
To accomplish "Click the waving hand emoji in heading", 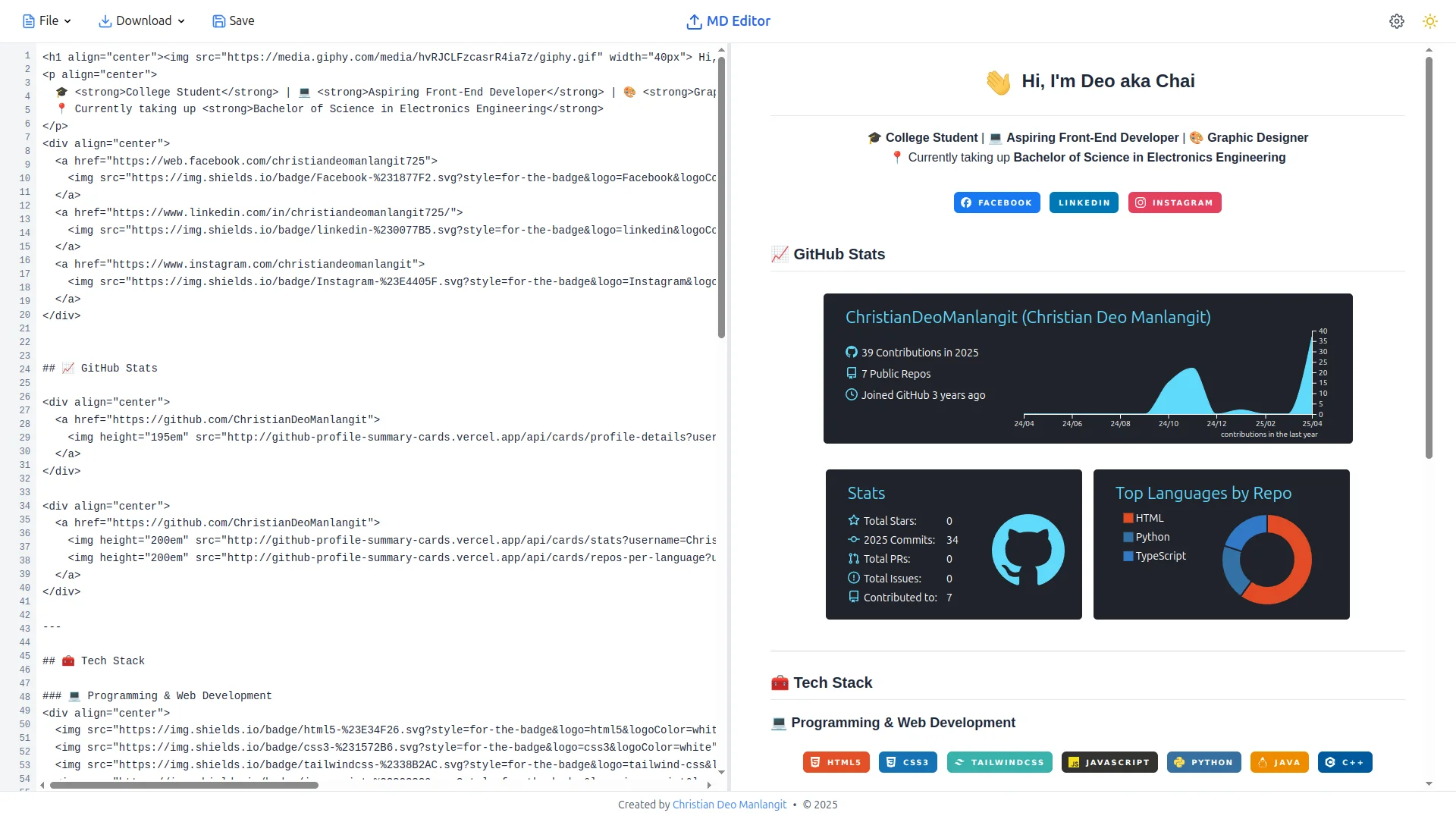I will click(x=998, y=82).
